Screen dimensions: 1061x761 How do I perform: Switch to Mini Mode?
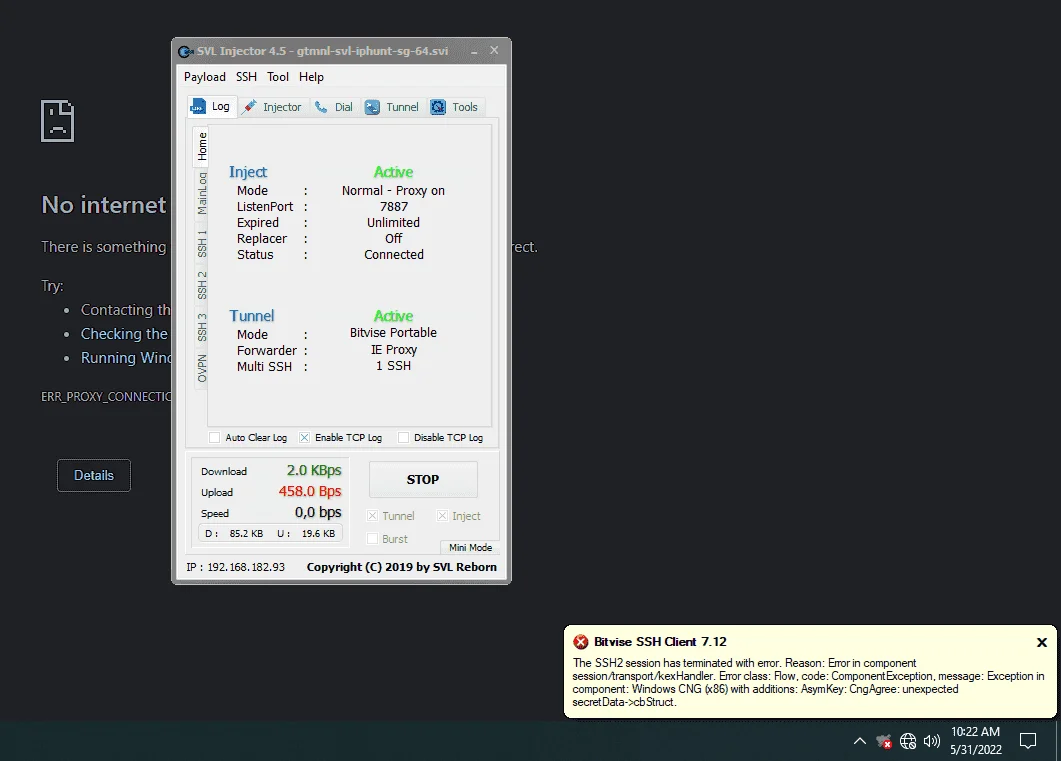pos(470,548)
